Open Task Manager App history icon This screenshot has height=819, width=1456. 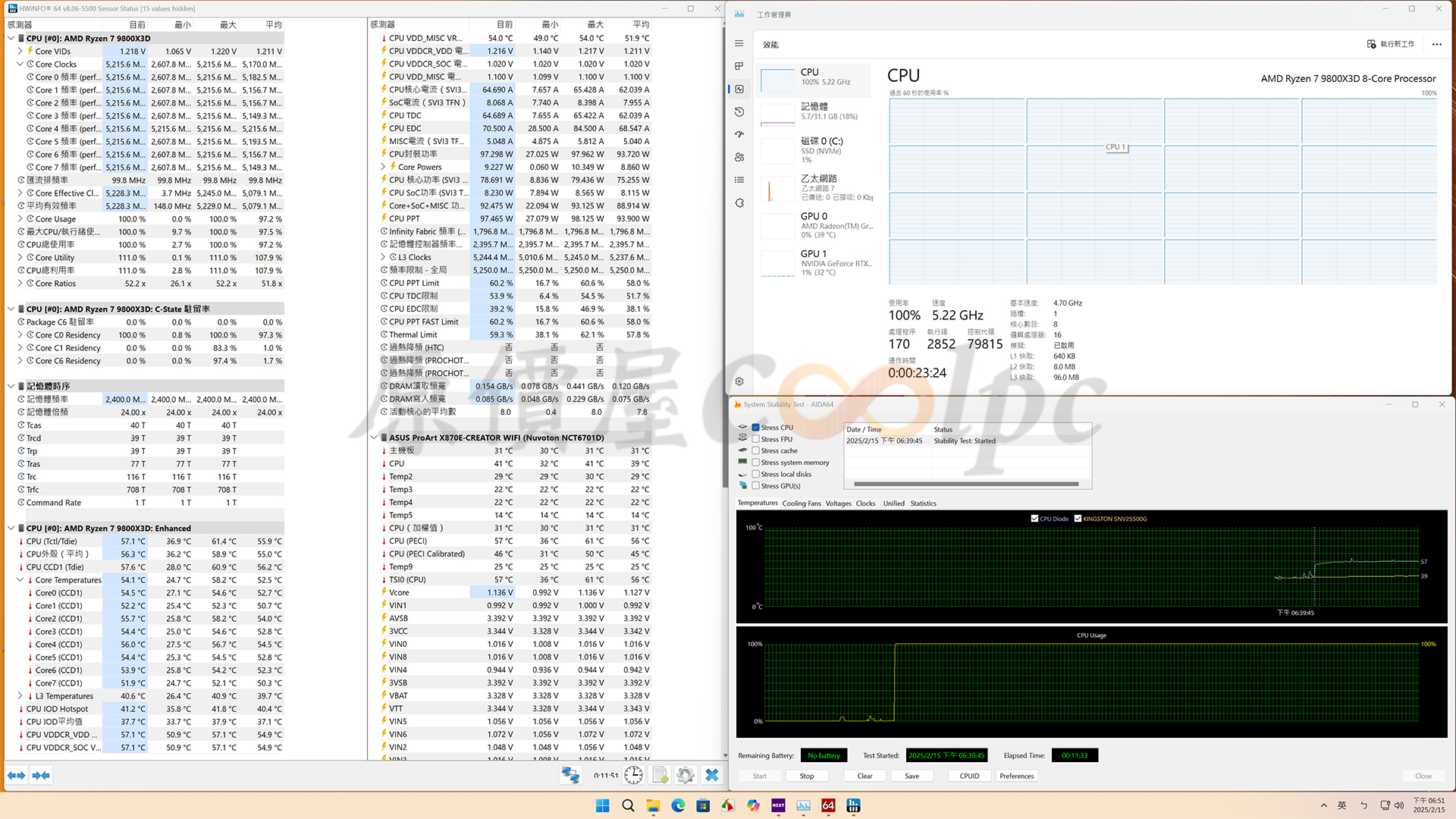[x=739, y=112]
